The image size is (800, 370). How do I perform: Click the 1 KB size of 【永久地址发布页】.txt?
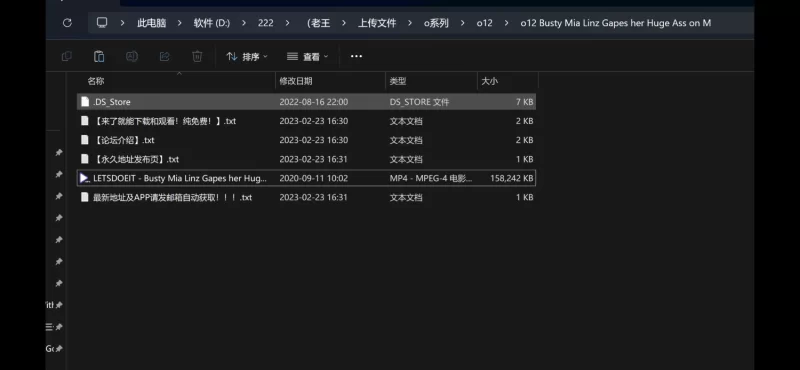click(x=524, y=159)
